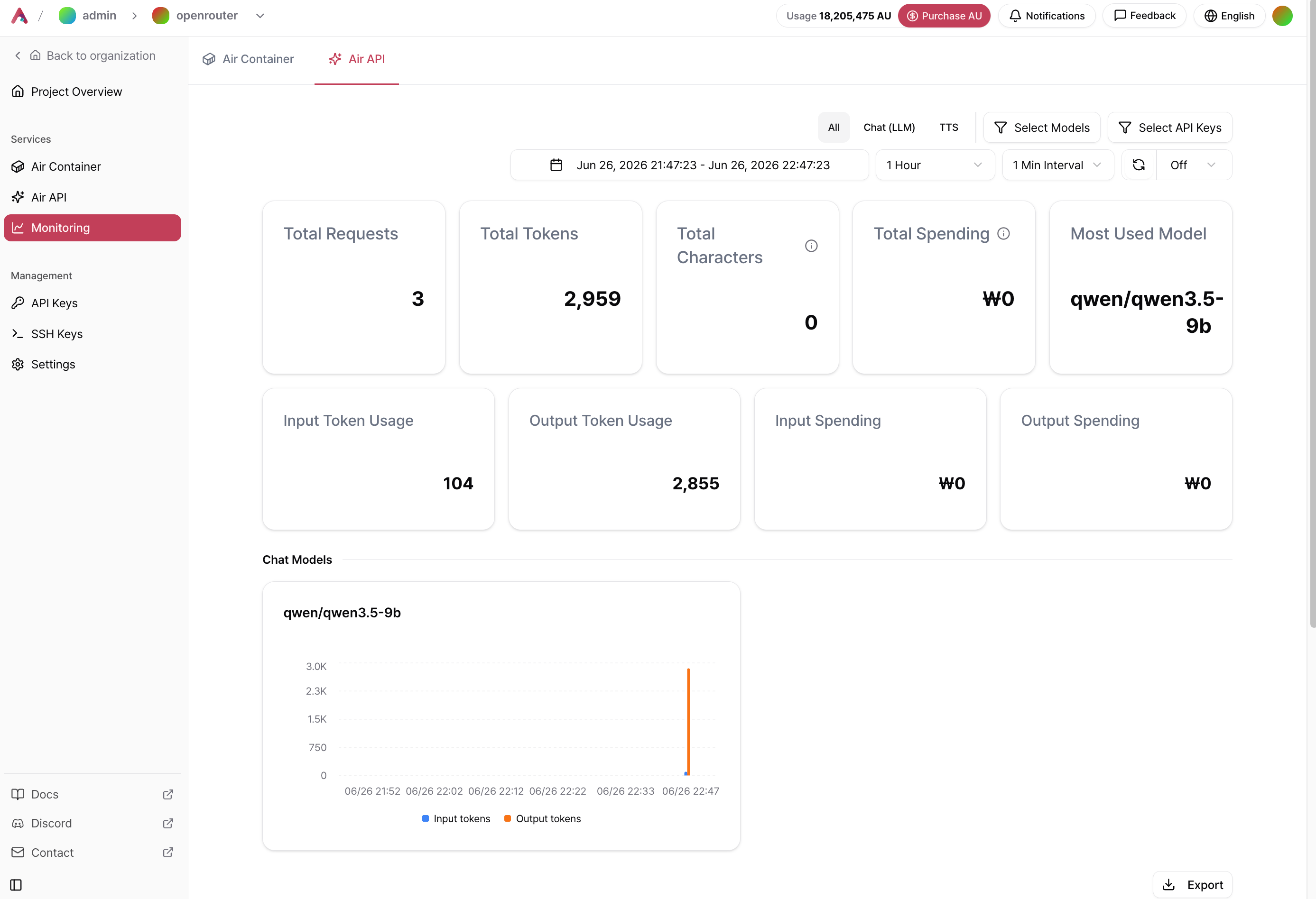Click the info icon on Total Characters

811,246
